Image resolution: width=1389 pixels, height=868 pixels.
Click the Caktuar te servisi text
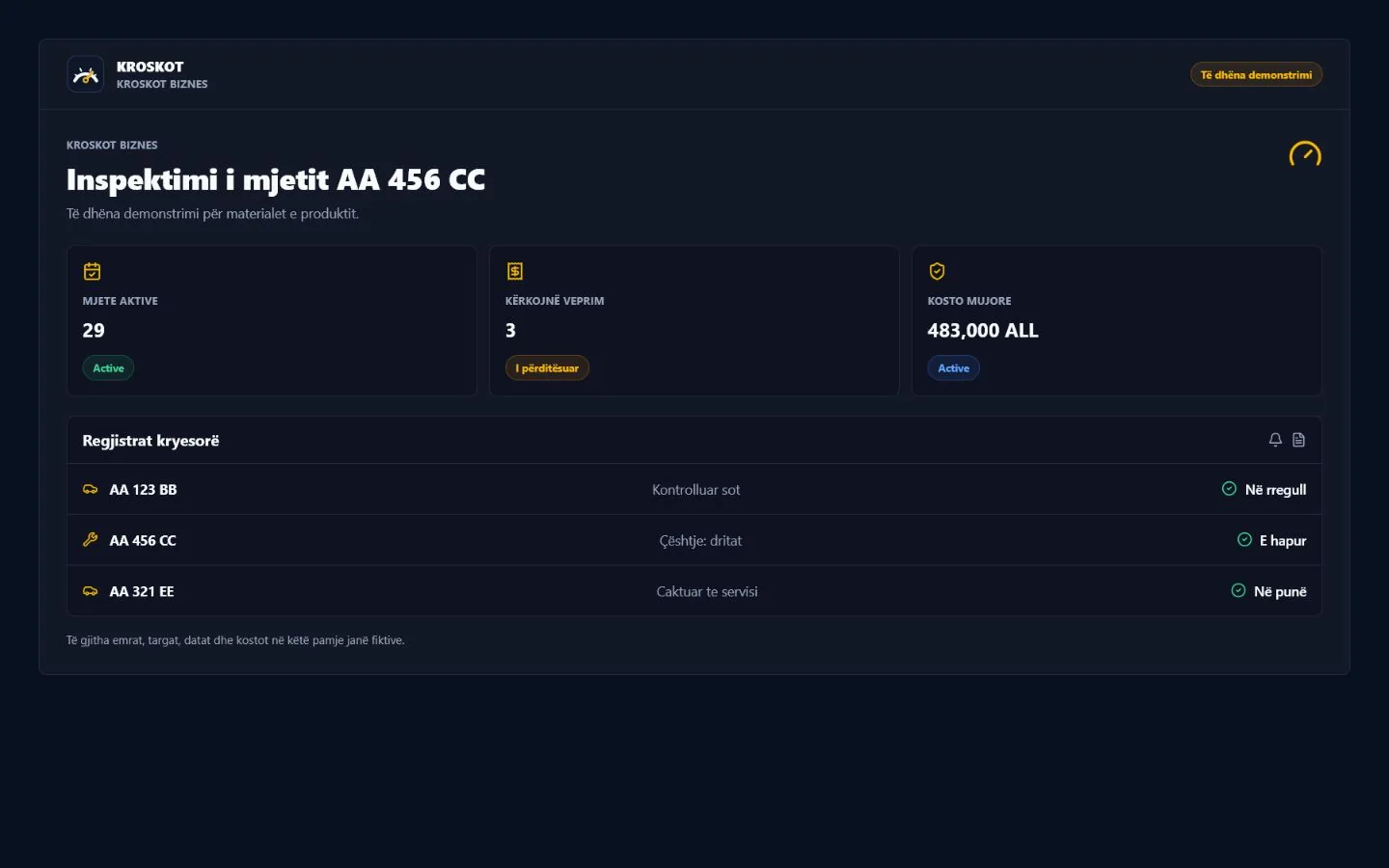coord(707,591)
